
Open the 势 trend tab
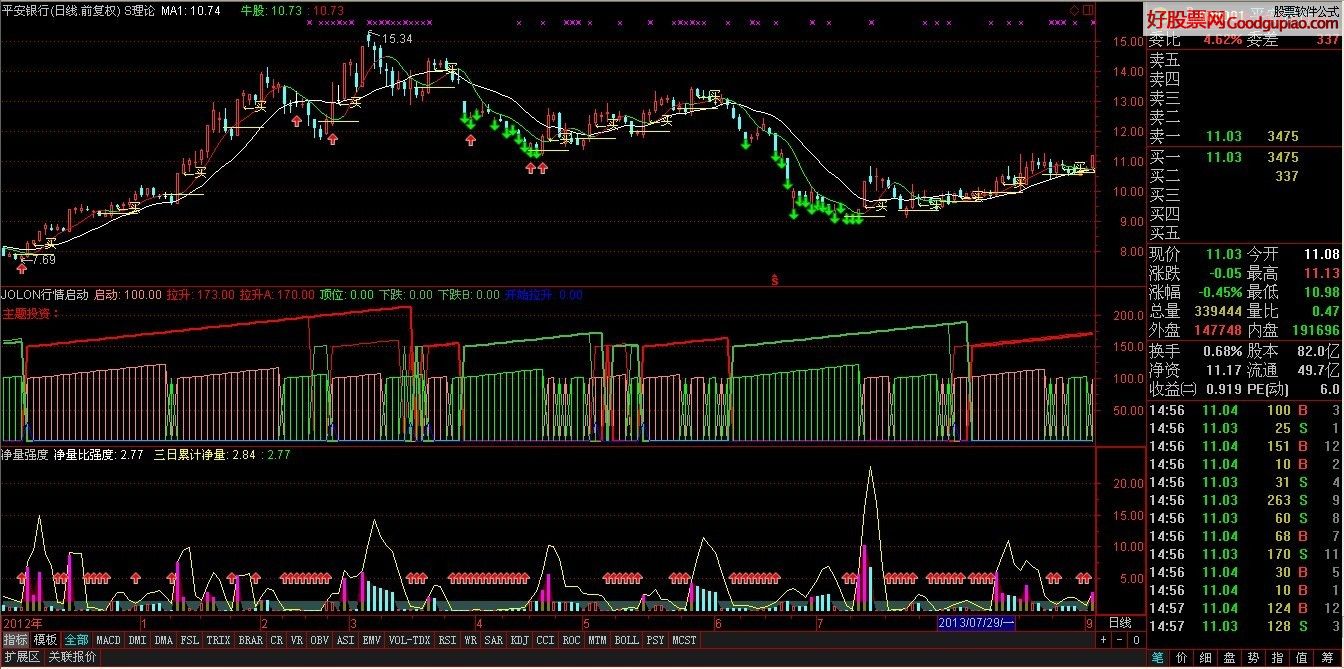coord(1253,658)
